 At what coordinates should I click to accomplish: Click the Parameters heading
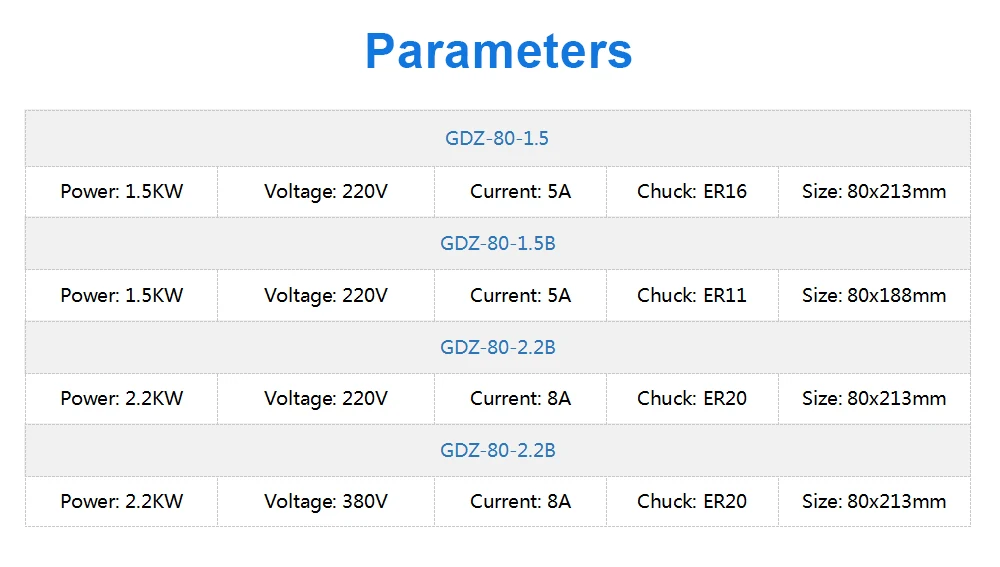pyautogui.click(x=498, y=51)
